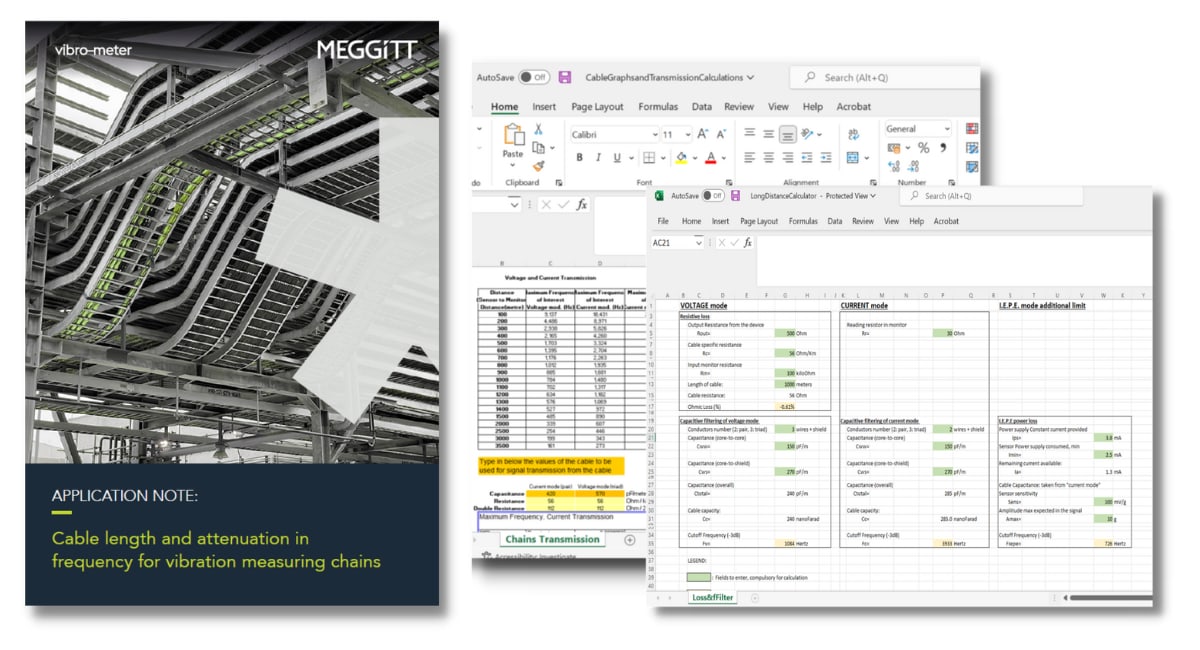Open Page Layout tab in CableGraphs window
This screenshot has width=1200, height=650.
point(597,107)
